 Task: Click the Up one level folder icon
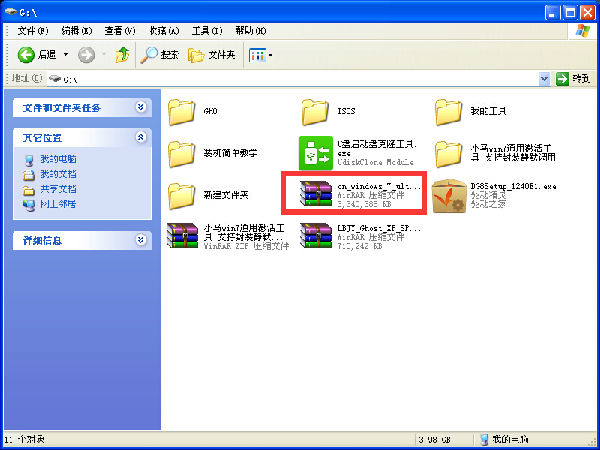point(122,54)
